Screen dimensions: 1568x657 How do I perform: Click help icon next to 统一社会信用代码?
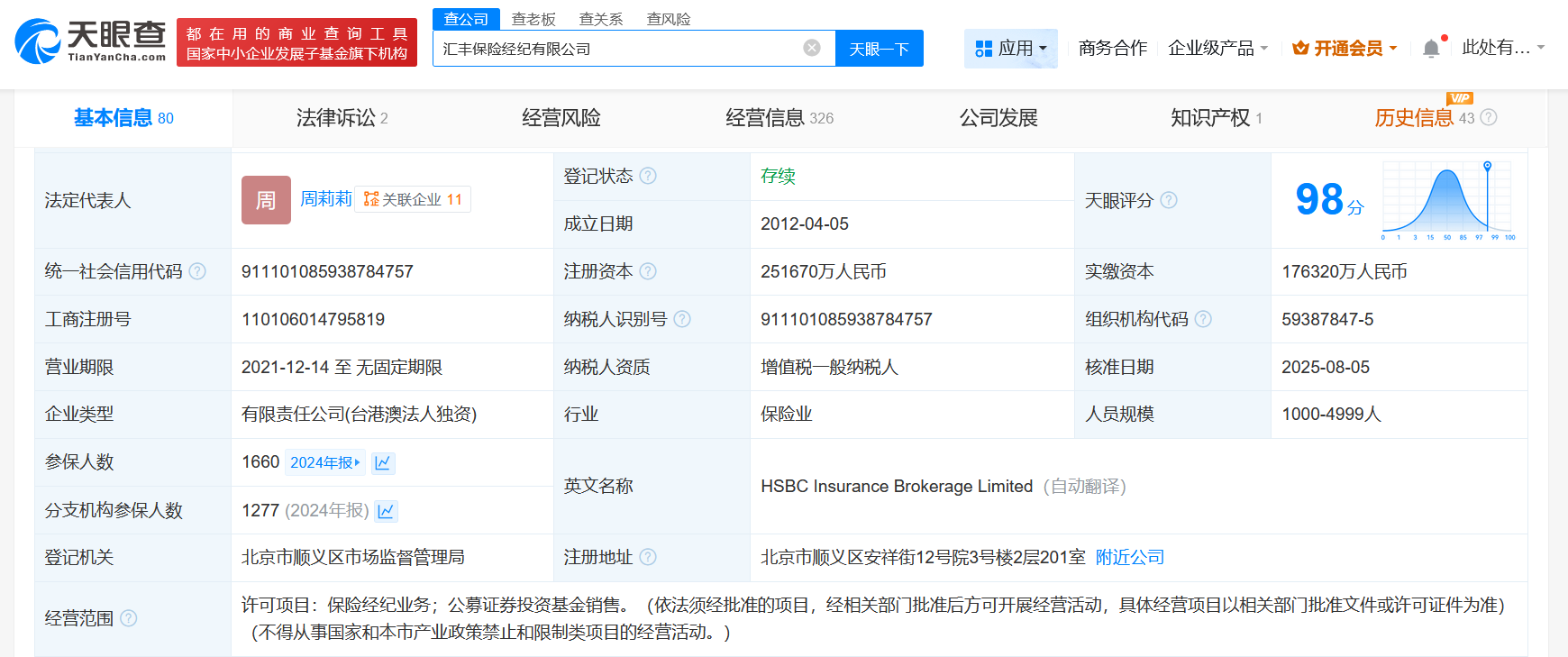pos(197,271)
